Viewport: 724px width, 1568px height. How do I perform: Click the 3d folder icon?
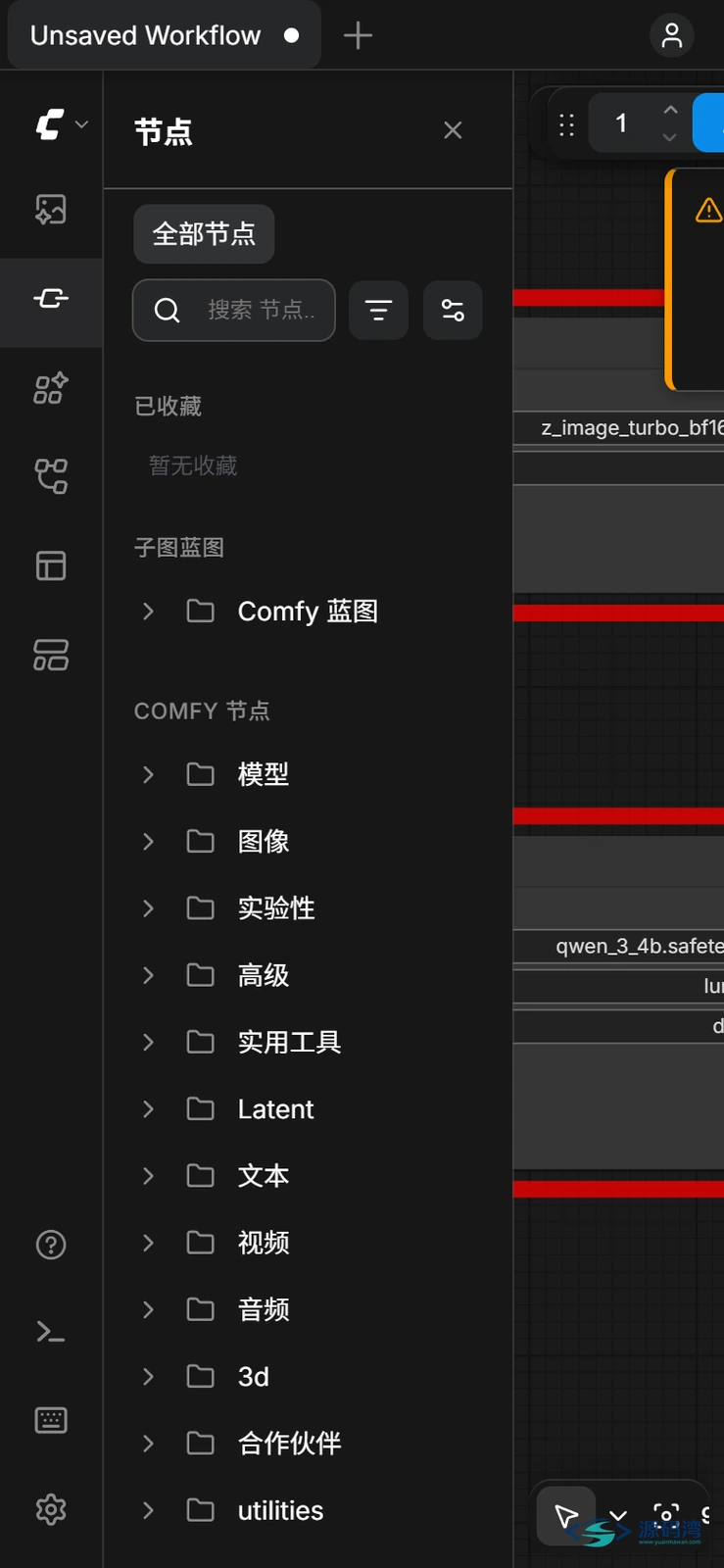[201, 1376]
